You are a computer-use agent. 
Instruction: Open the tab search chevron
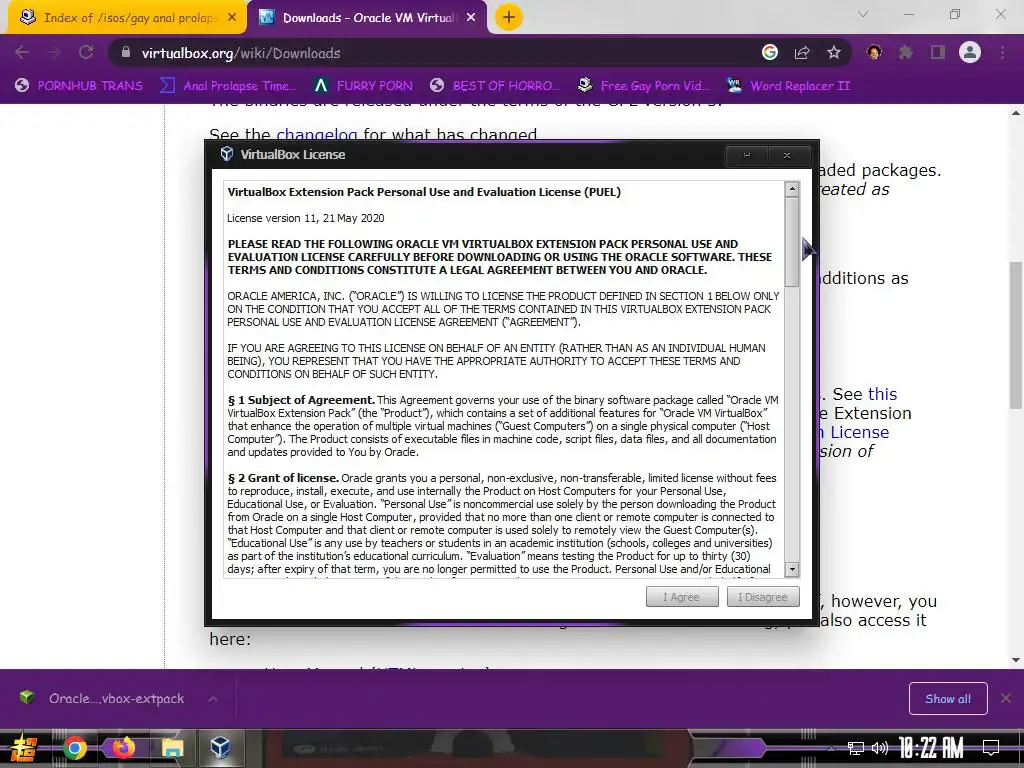coord(863,14)
